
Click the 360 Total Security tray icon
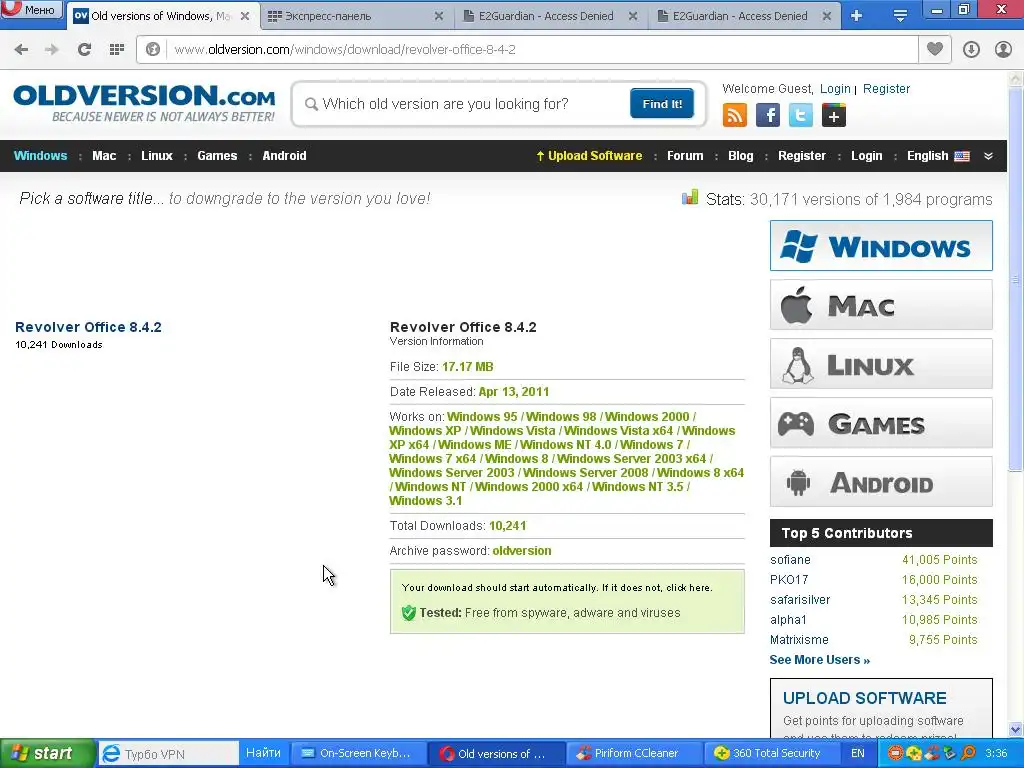(914, 754)
